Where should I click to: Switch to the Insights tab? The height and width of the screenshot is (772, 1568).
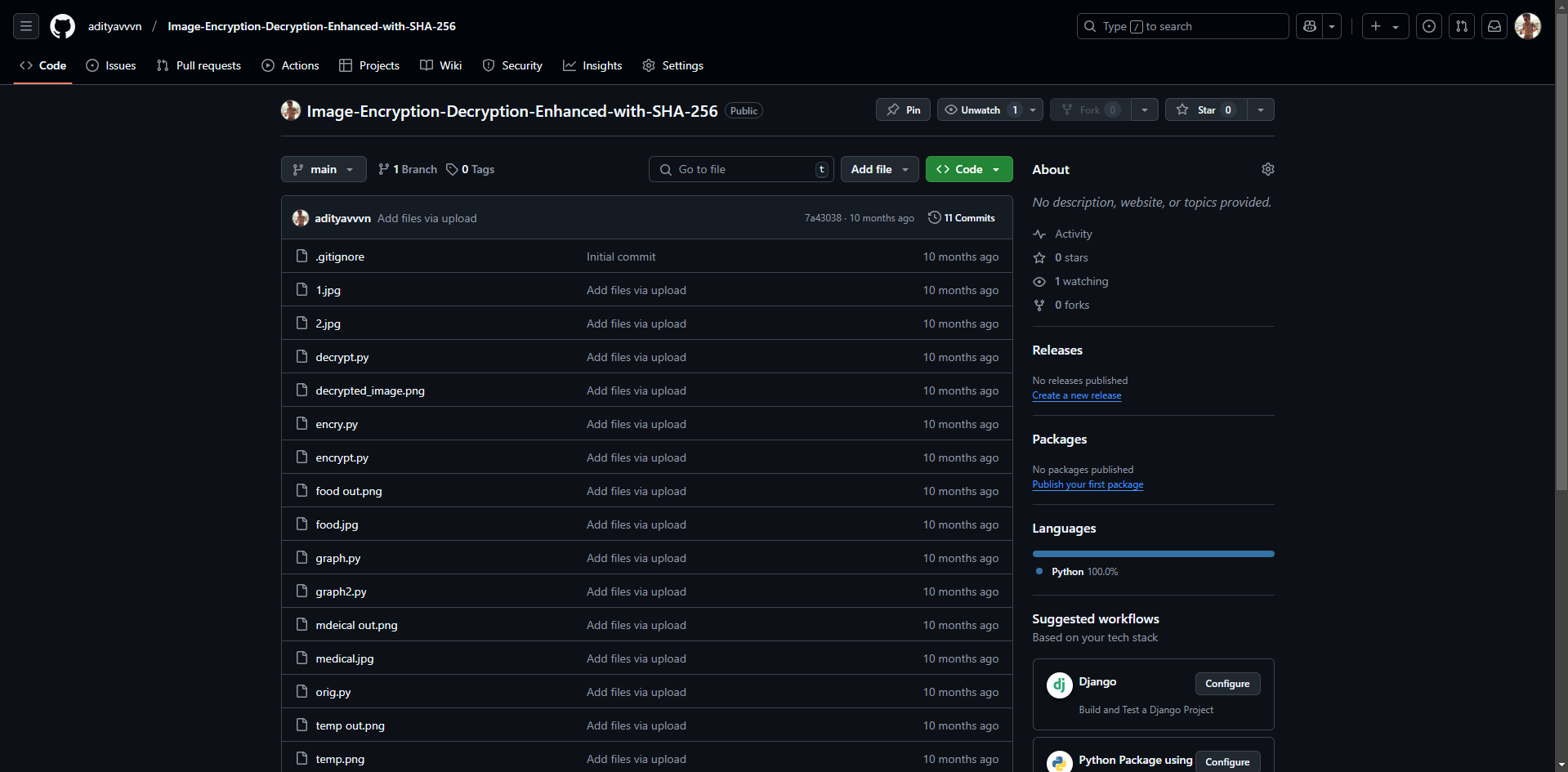click(592, 65)
